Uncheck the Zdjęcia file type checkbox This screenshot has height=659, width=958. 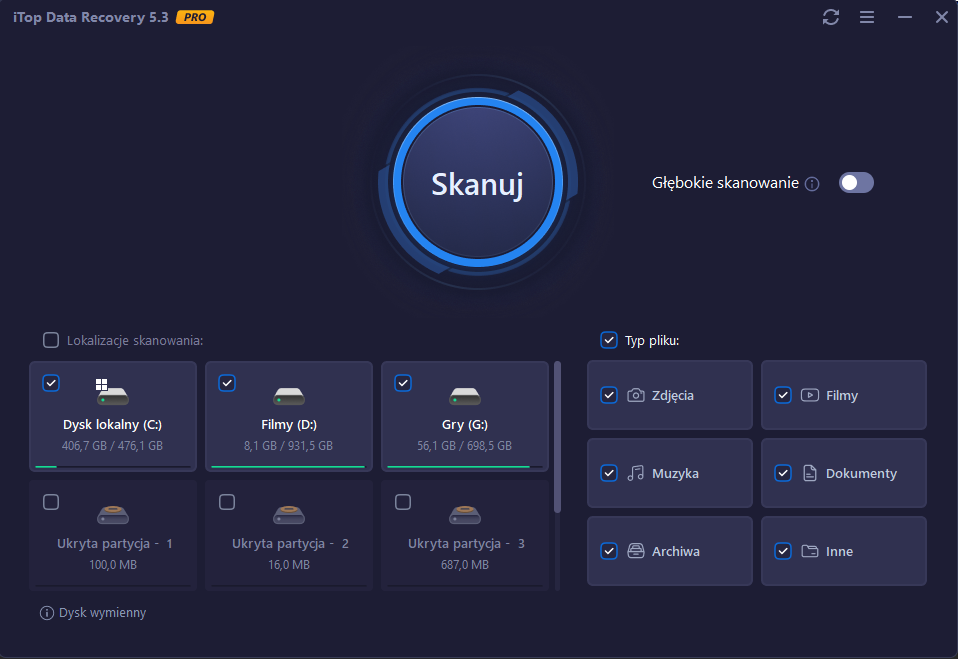(609, 395)
